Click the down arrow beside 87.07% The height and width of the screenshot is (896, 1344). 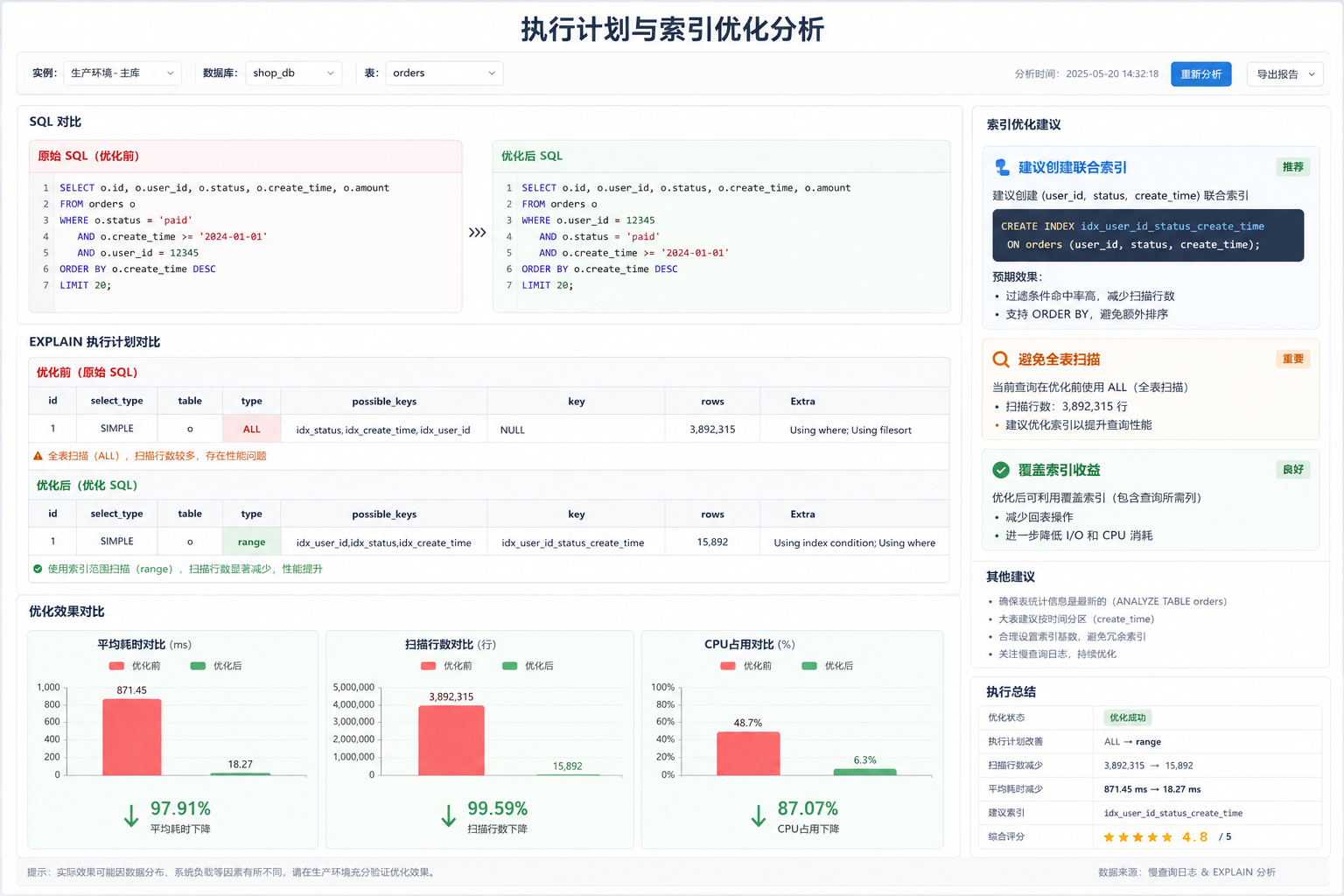tap(759, 815)
